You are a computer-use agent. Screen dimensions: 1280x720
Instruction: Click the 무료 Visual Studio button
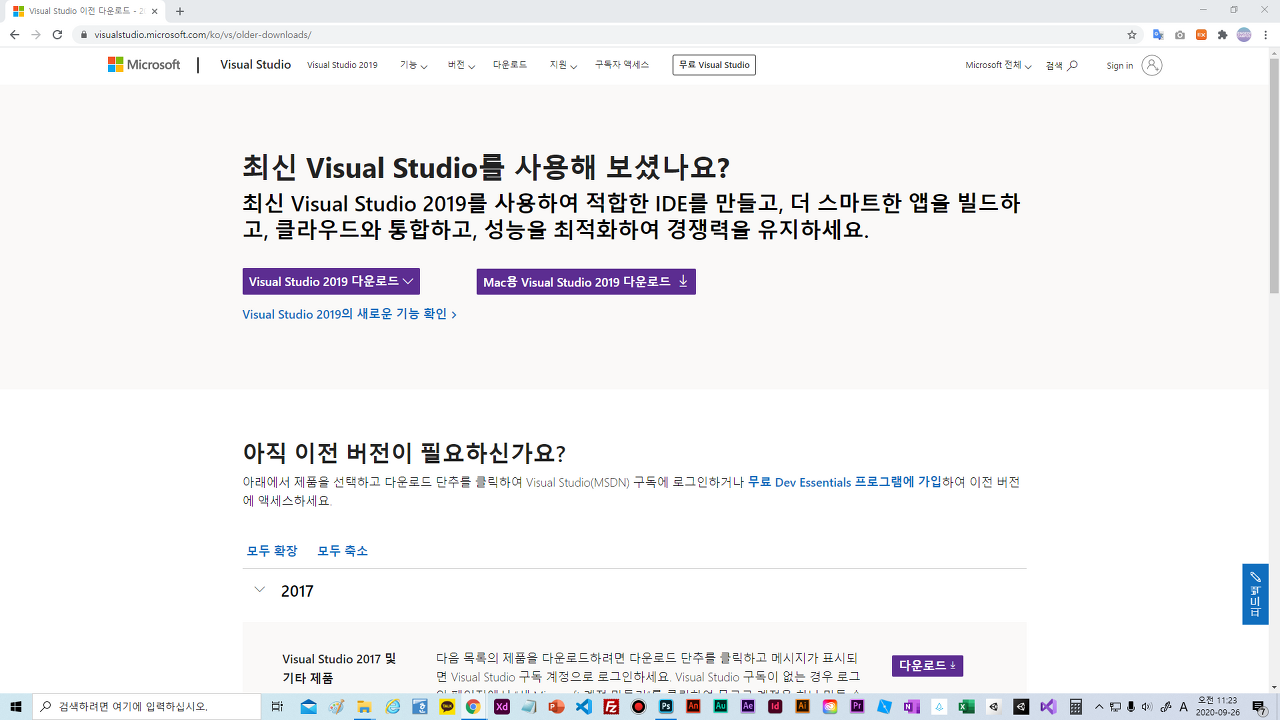pos(714,65)
